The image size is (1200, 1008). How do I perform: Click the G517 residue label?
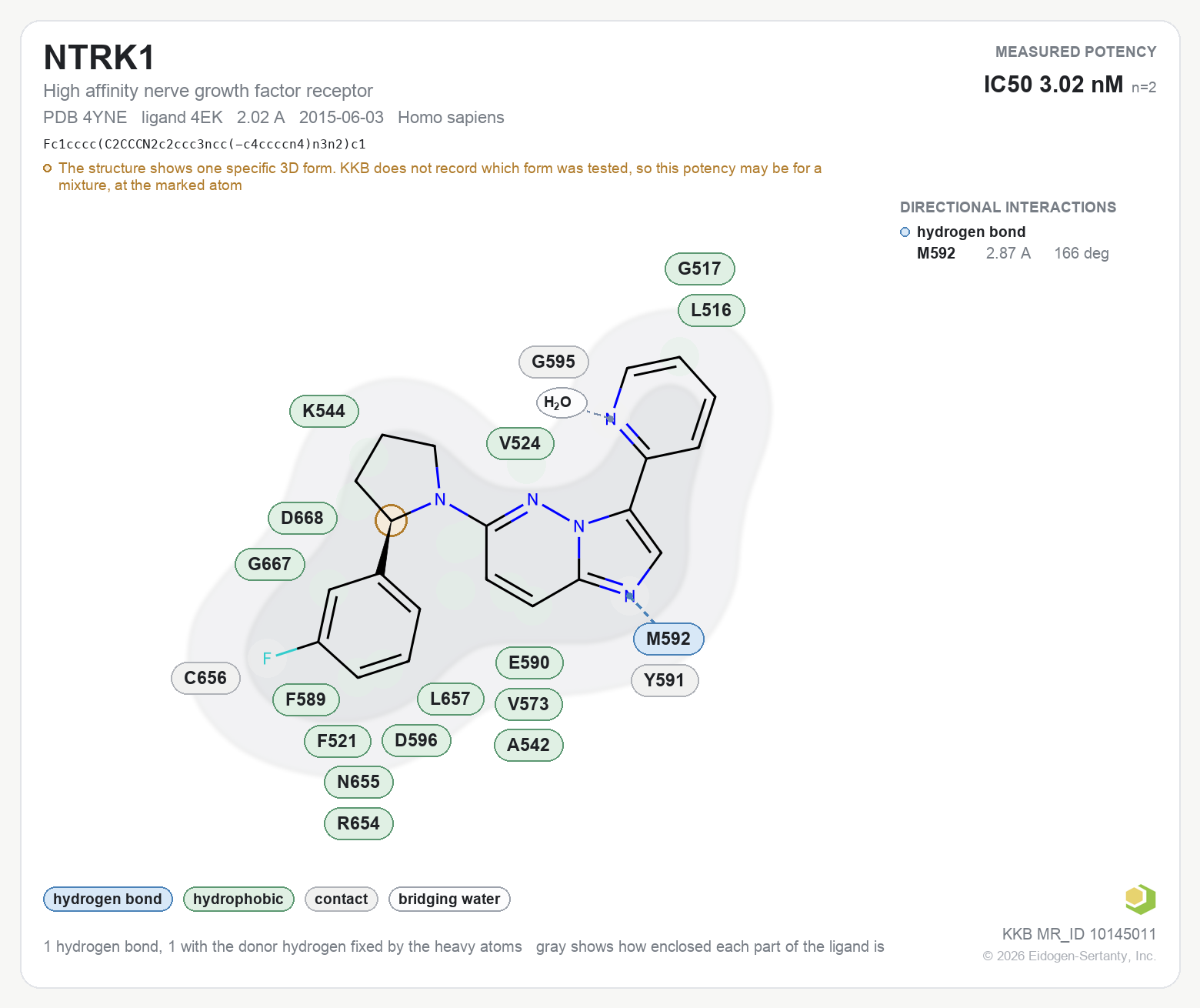click(x=699, y=269)
